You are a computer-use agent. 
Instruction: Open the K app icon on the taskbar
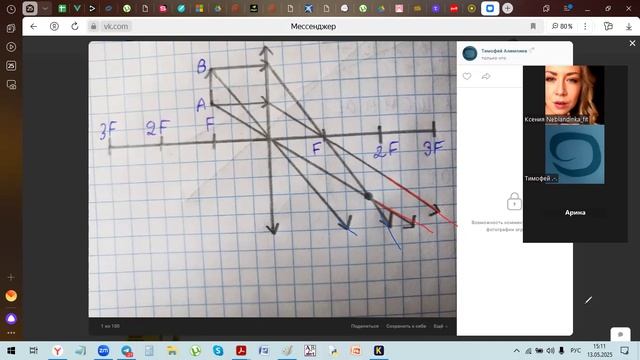(x=379, y=351)
